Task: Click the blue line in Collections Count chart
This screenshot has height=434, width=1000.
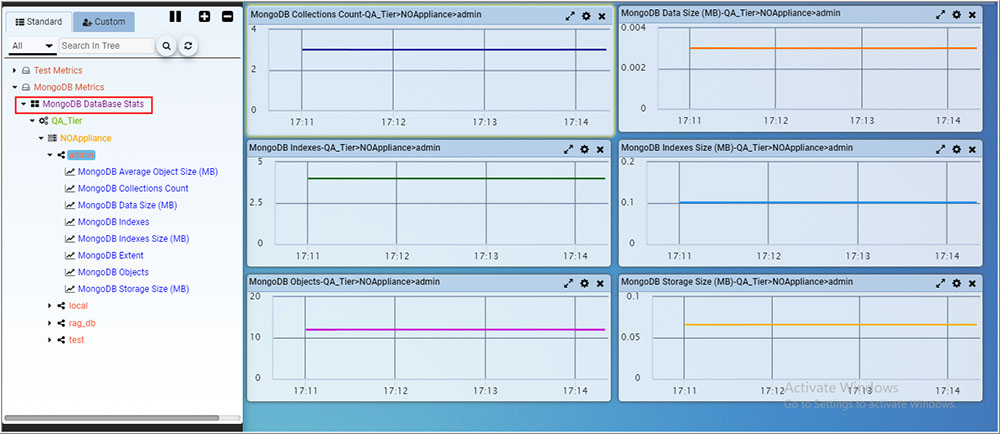Action: (454, 49)
